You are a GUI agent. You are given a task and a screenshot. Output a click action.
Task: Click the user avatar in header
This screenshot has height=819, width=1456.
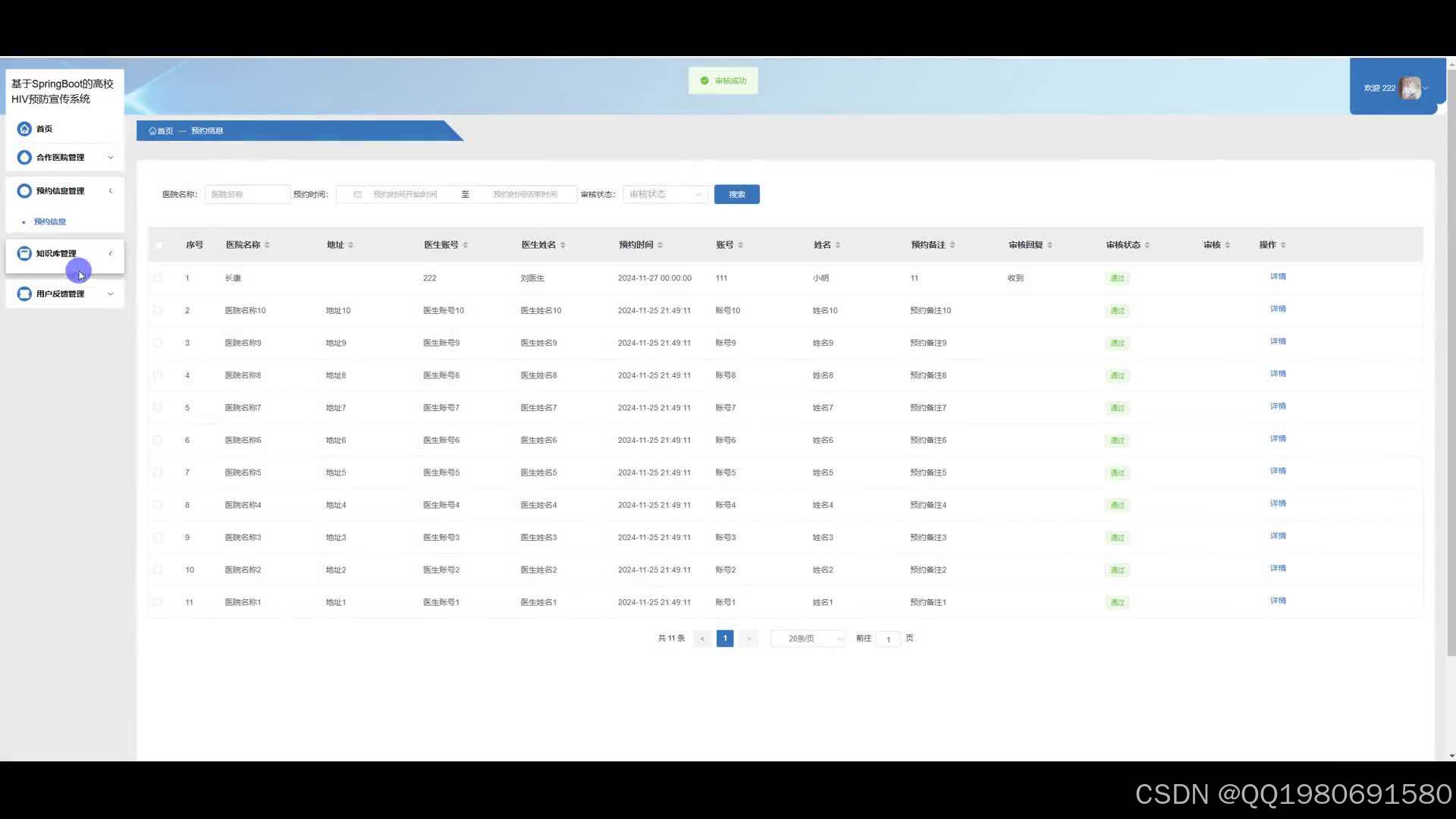click(x=1410, y=88)
